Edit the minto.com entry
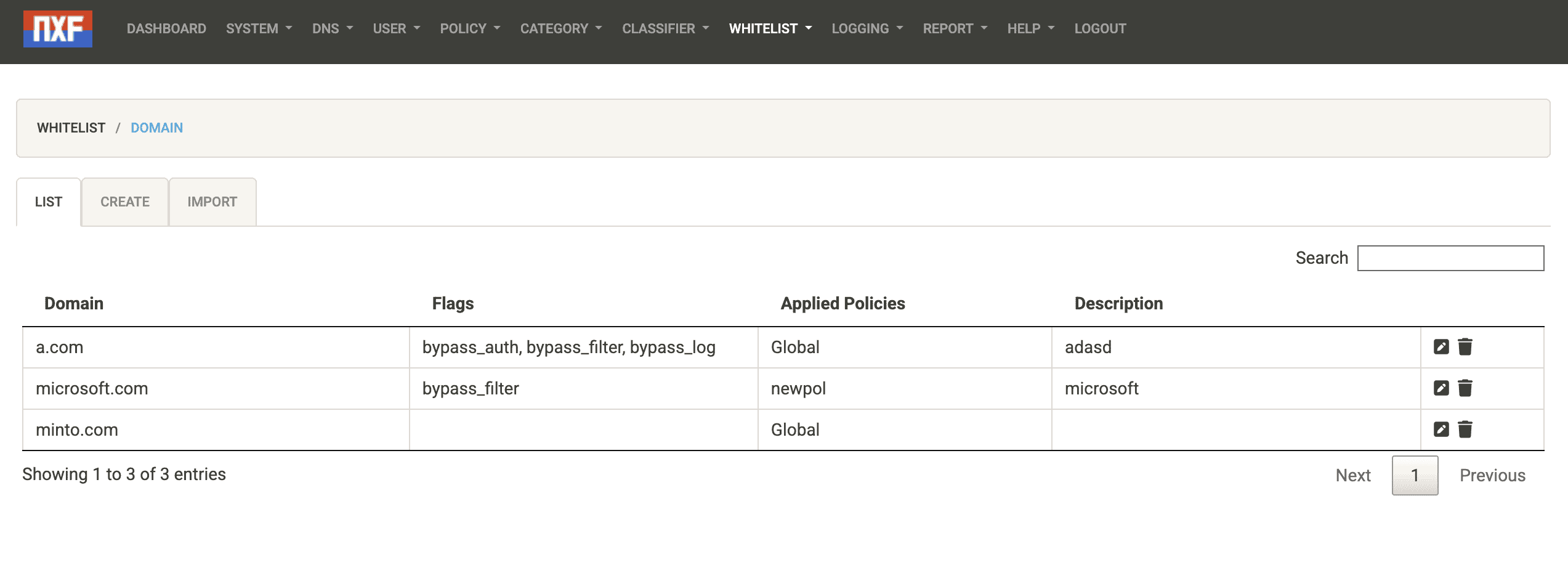 (1441, 430)
